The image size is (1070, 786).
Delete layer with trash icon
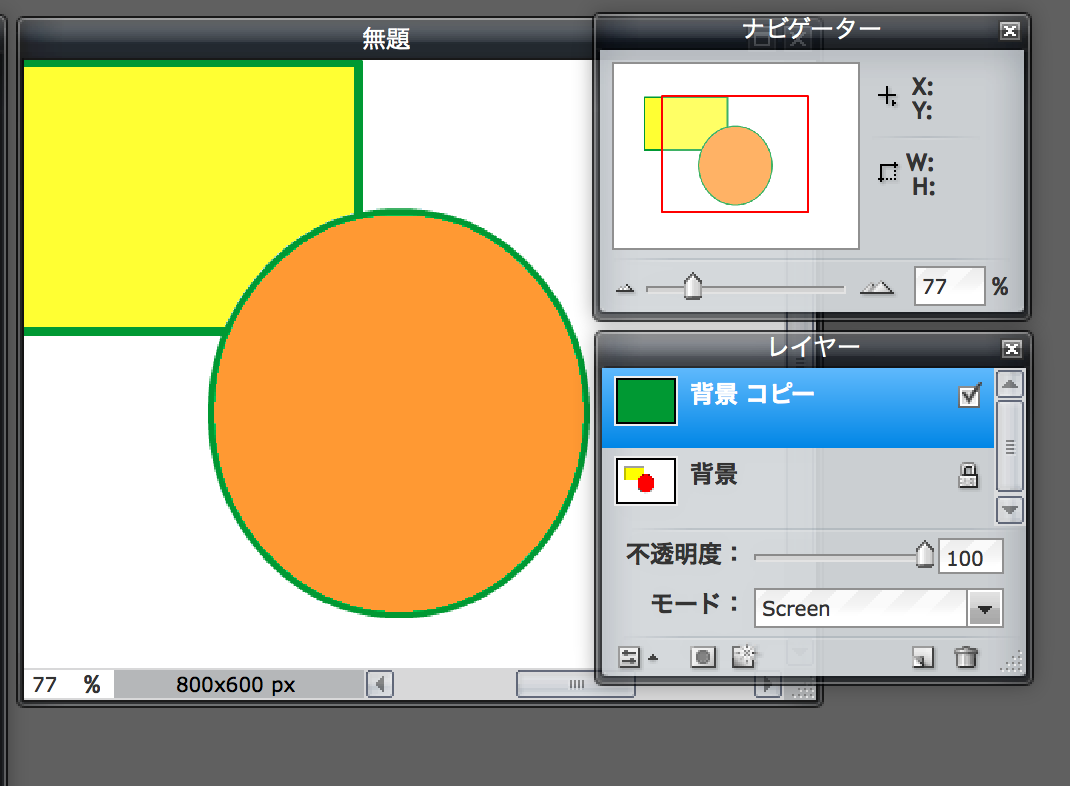pos(965,657)
